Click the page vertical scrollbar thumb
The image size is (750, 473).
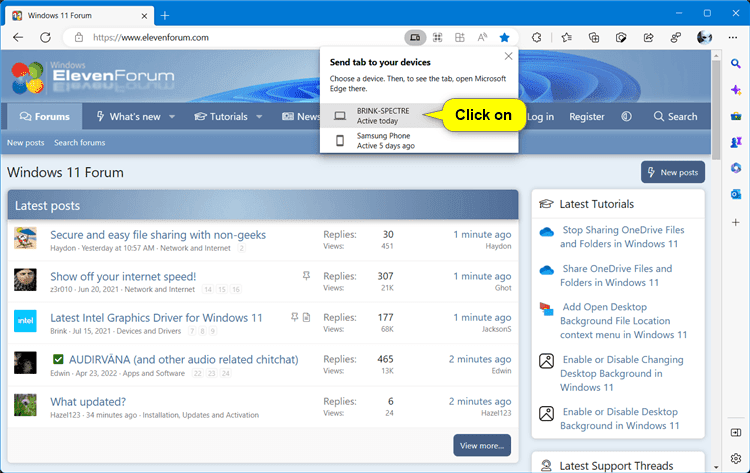pos(716,110)
